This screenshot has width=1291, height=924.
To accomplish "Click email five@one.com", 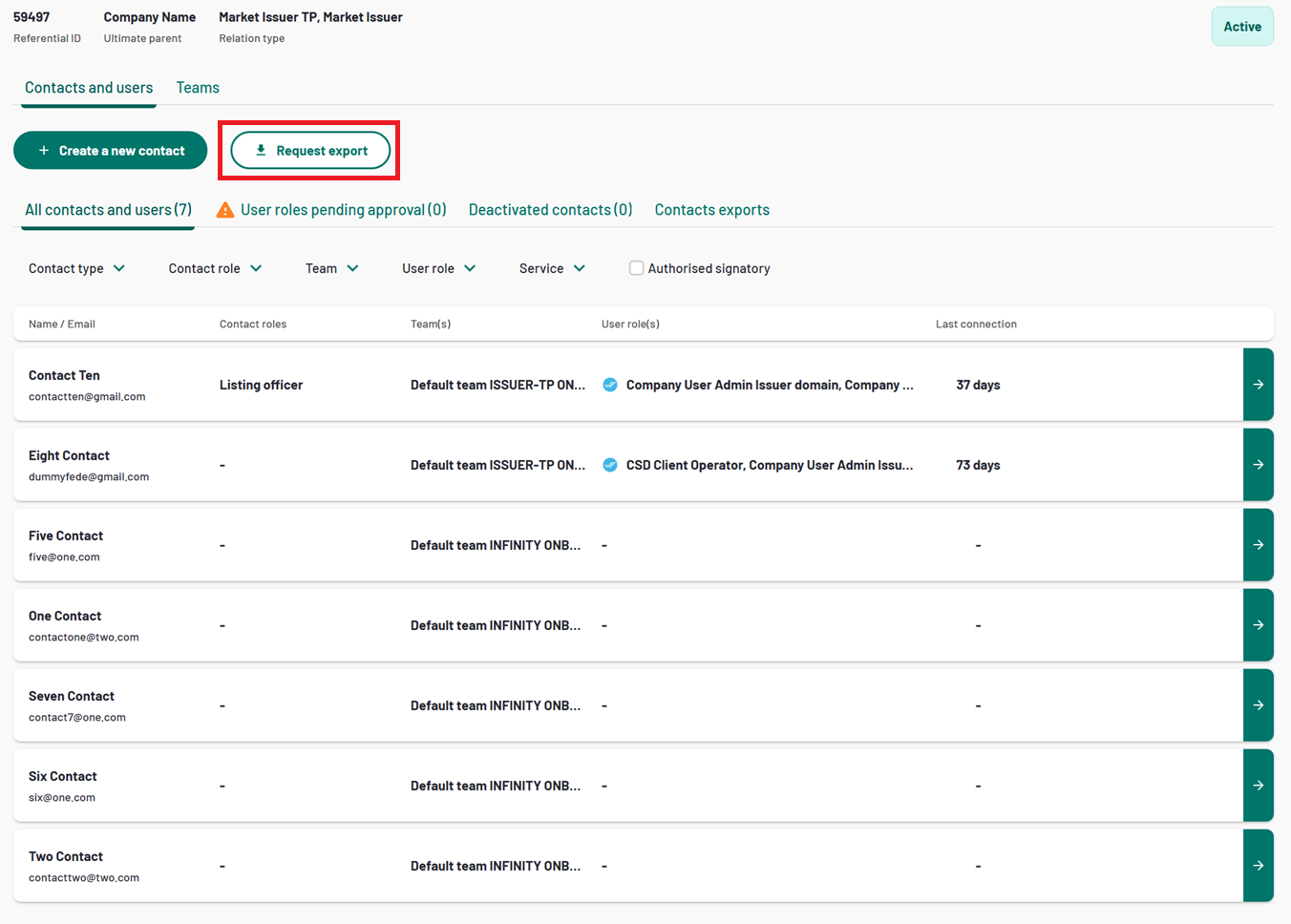I will pyautogui.click(x=64, y=557).
